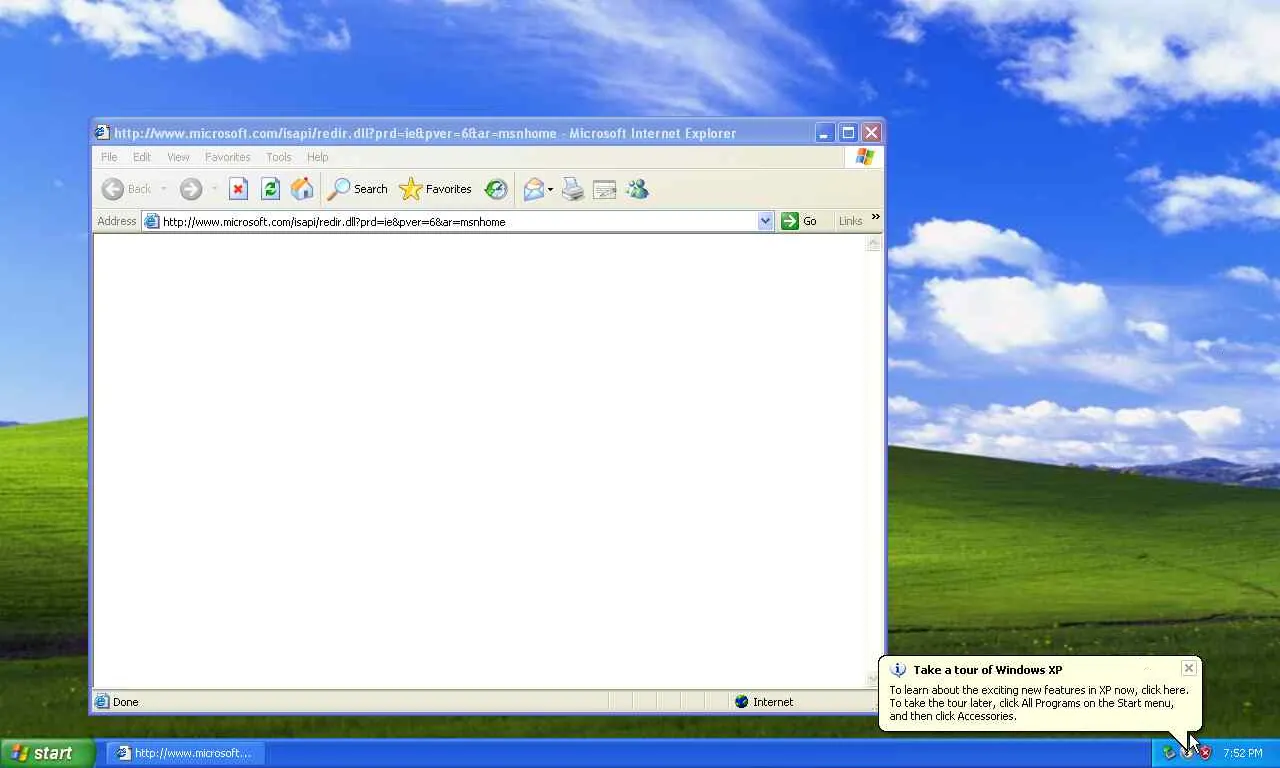Open the IE system menu icon in title bar
Image resolution: width=1280 pixels, height=768 pixels.
(x=102, y=133)
